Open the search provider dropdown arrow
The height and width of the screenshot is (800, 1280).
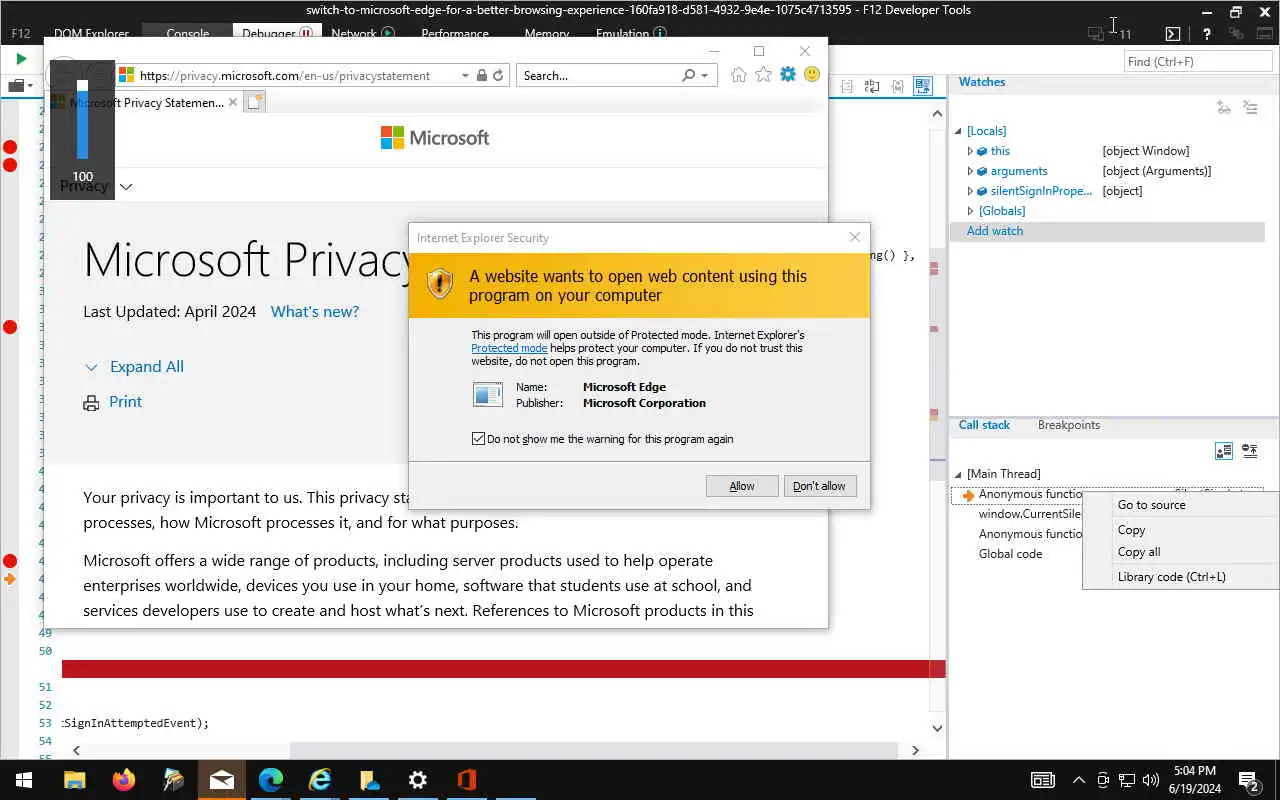705,75
